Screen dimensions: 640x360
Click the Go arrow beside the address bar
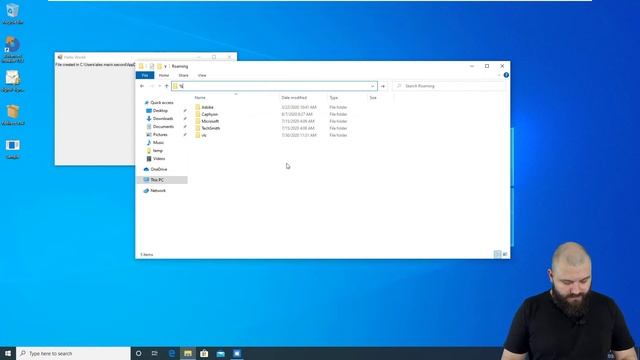(x=383, y=86)
